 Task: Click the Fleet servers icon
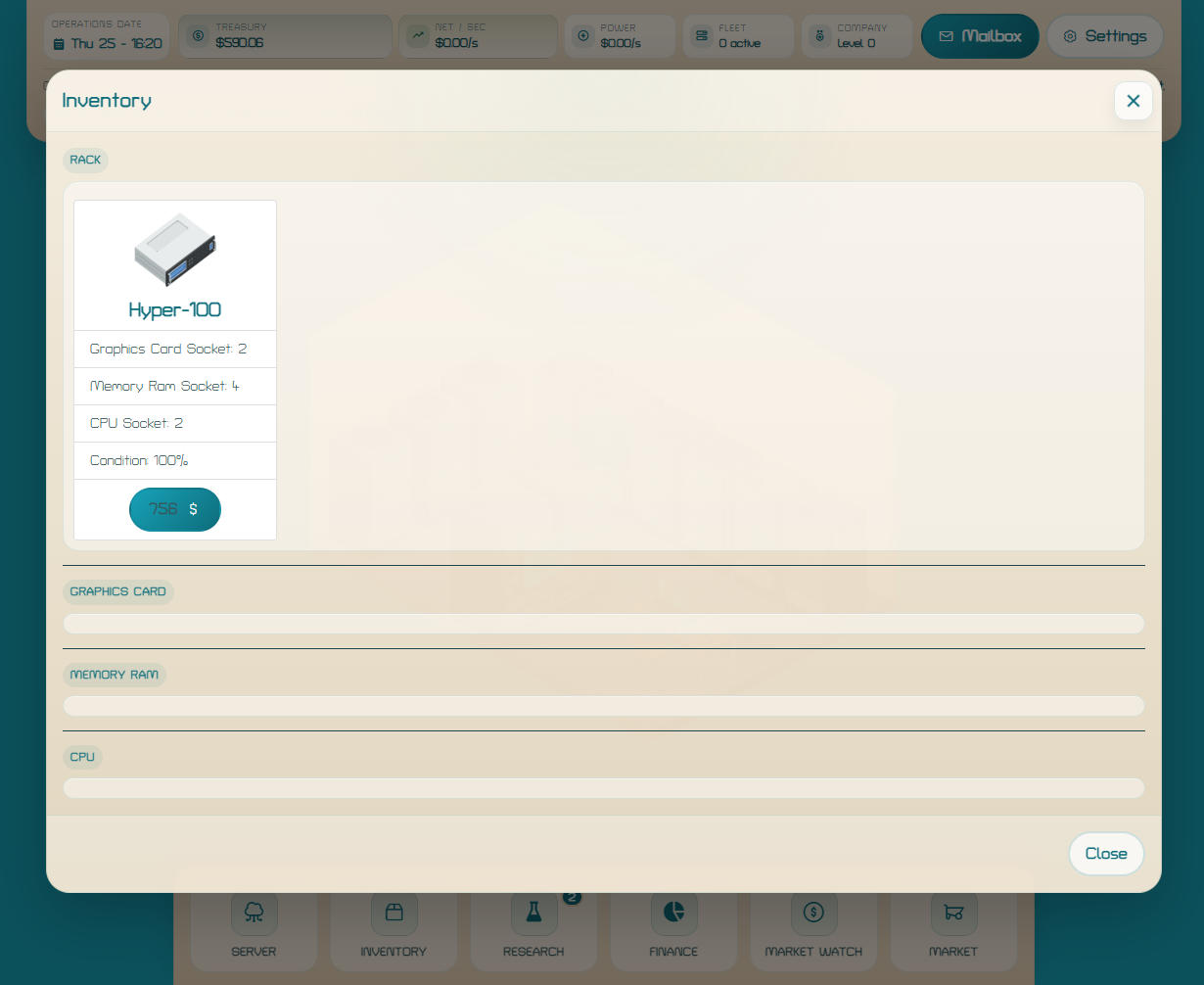click(701, 36)
